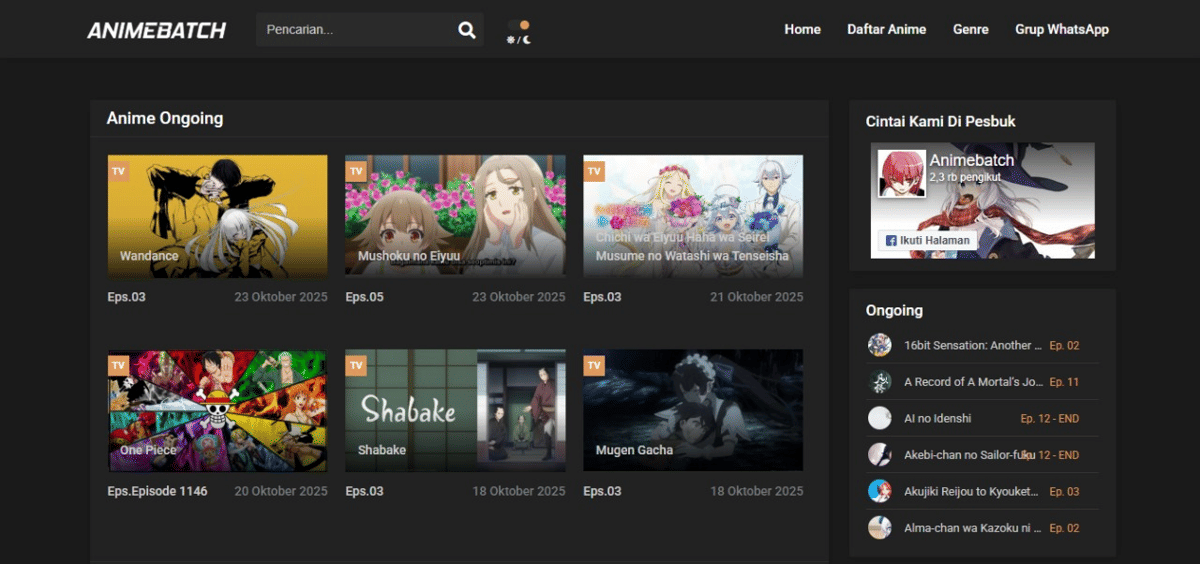Image resolution: width=1200 pixels, height=564 pixels.
Task: Click the Cintai Kami Di Pesbuk heading
Action: (x=941, y=121)
